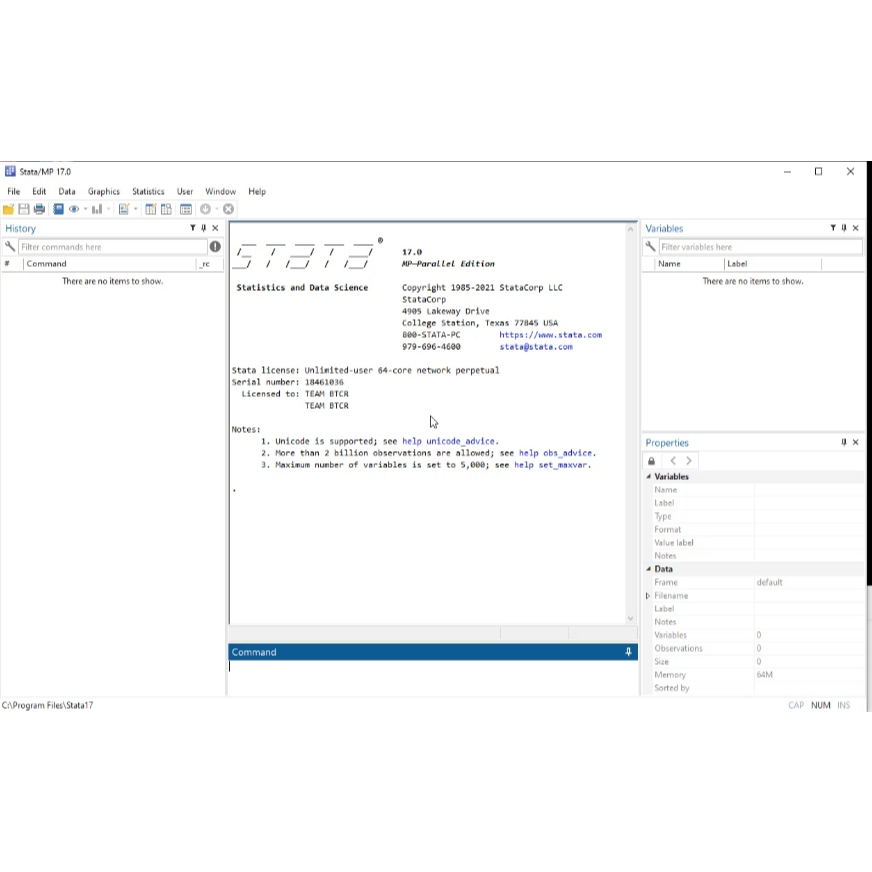
Task: Click the Frame value 'default'
Action: 769,582
